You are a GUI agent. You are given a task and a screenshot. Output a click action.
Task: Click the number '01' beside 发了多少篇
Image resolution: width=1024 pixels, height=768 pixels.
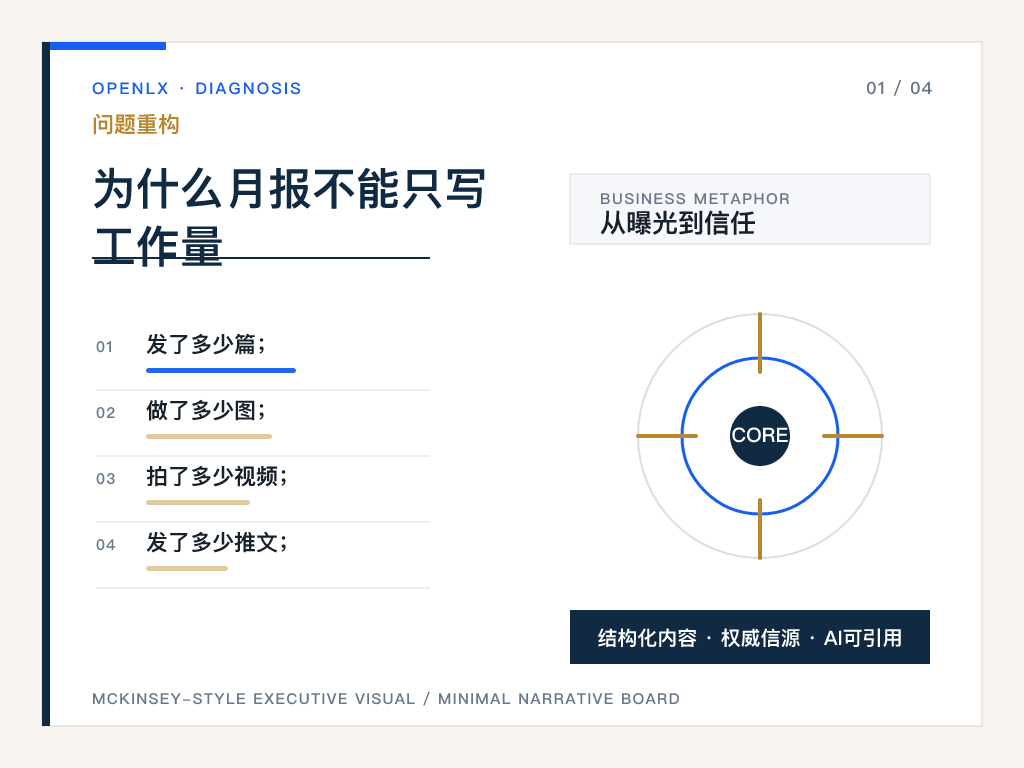click(x=104, y=347)
